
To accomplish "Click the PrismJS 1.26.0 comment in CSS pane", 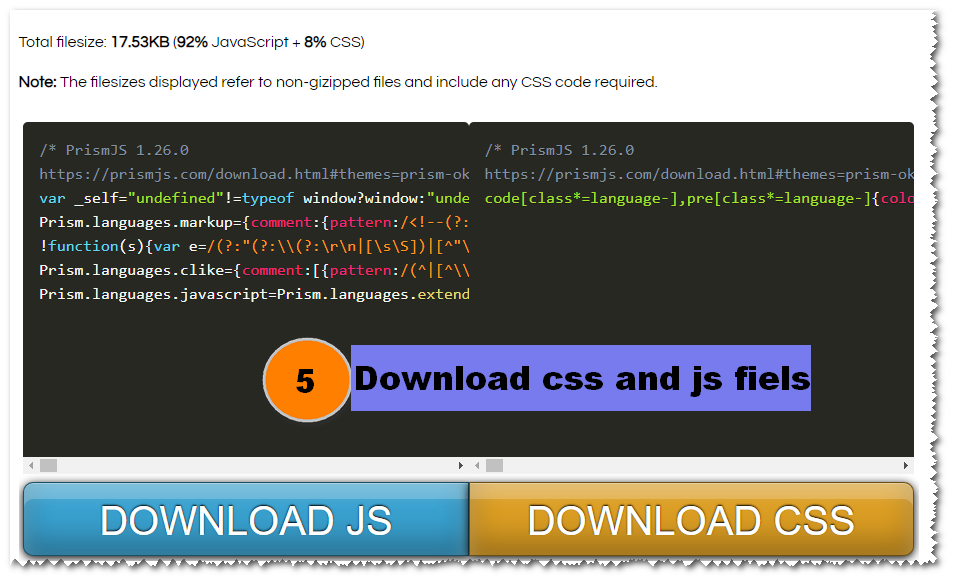I will [559, 150].
